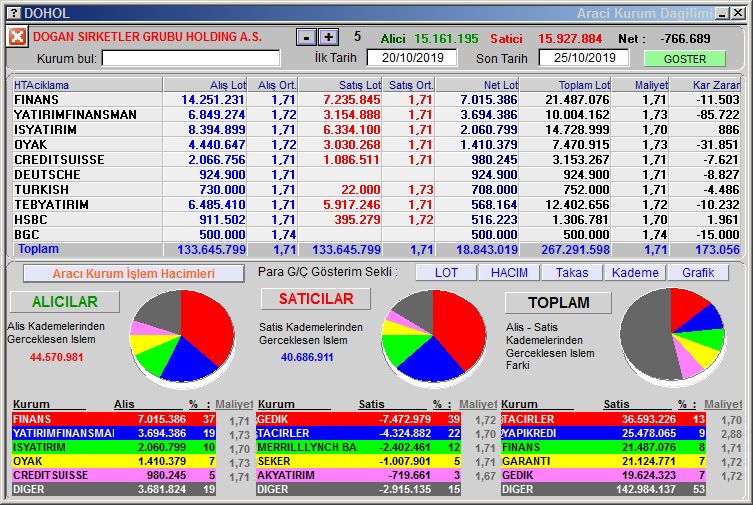Sort by Maliyet column header in top table
This screenshot has width=753, height=505.
(640, 85)
